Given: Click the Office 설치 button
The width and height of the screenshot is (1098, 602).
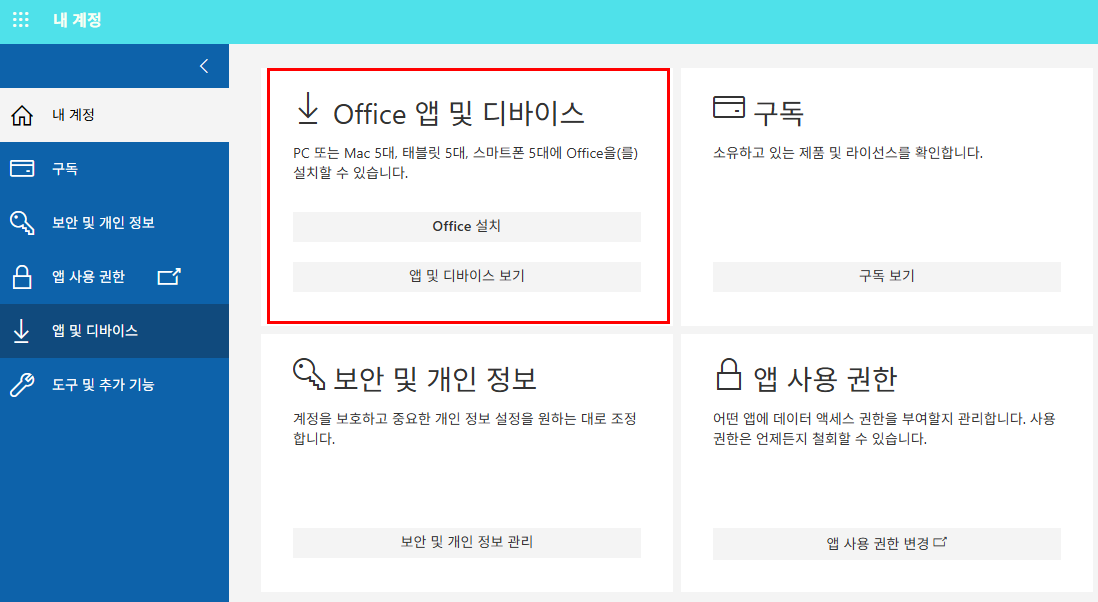Looking at the screenshot, I should click(466, 227).
